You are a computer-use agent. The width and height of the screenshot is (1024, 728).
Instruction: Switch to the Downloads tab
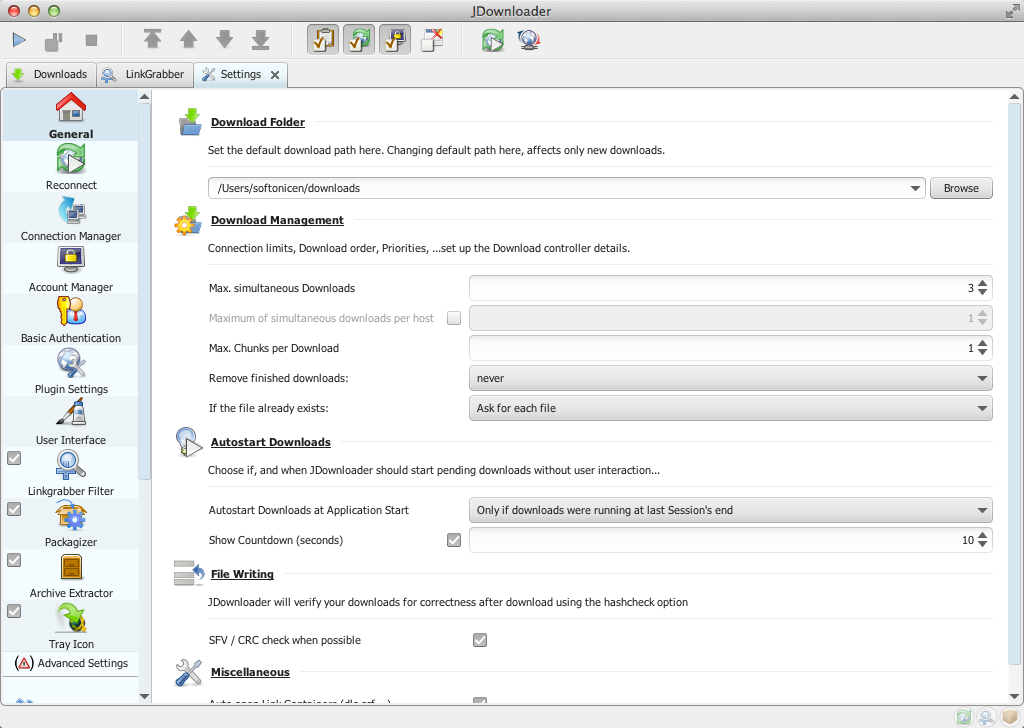(51, 74)
